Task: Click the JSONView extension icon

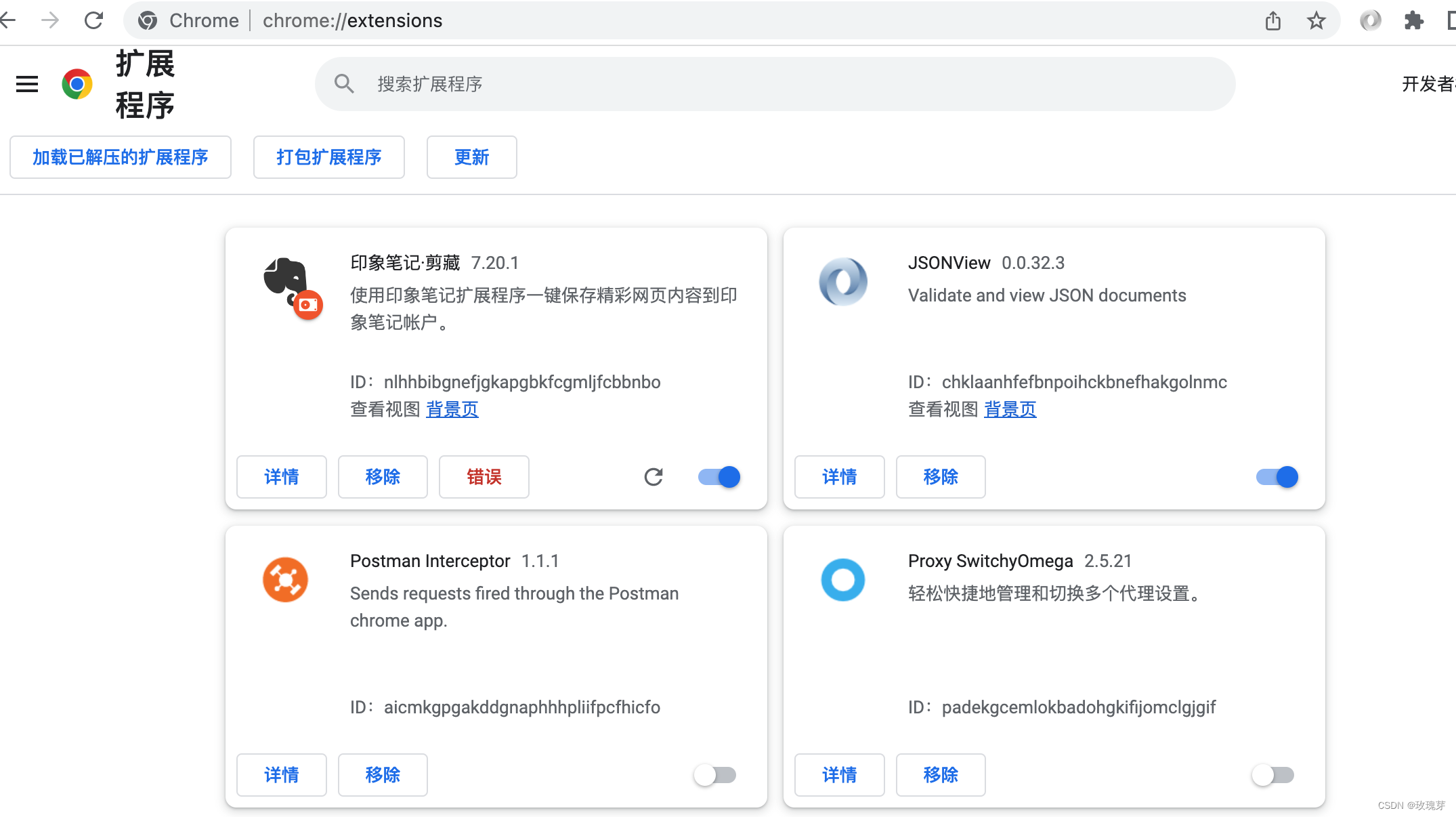Action: tap(842, 281)
